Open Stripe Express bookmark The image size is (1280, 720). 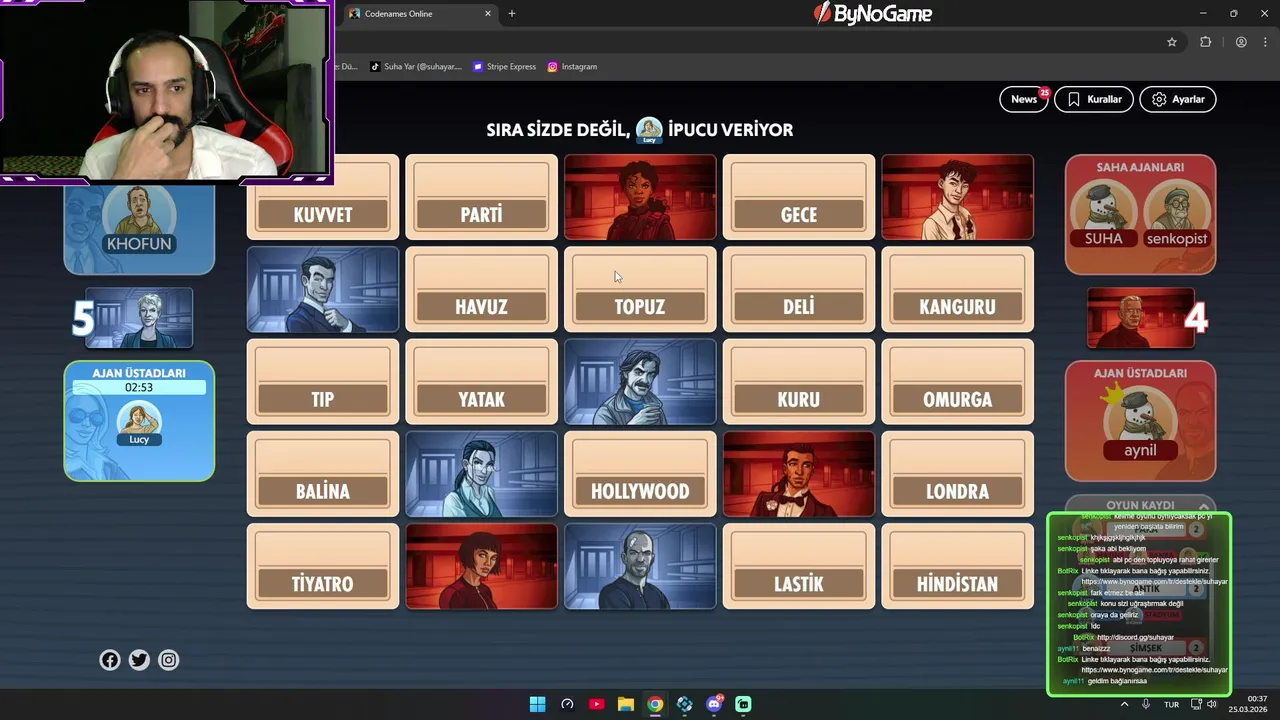tap(505, 67)
